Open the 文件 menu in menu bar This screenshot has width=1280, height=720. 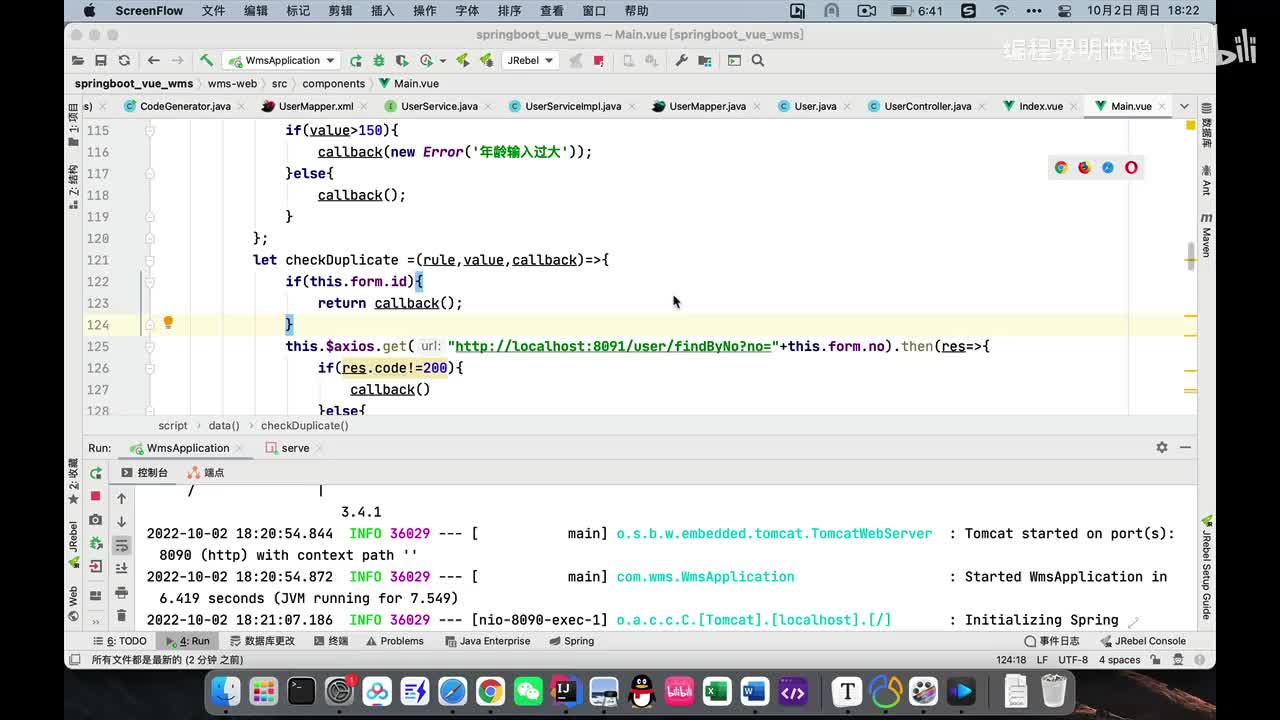[x=213, y=11]
